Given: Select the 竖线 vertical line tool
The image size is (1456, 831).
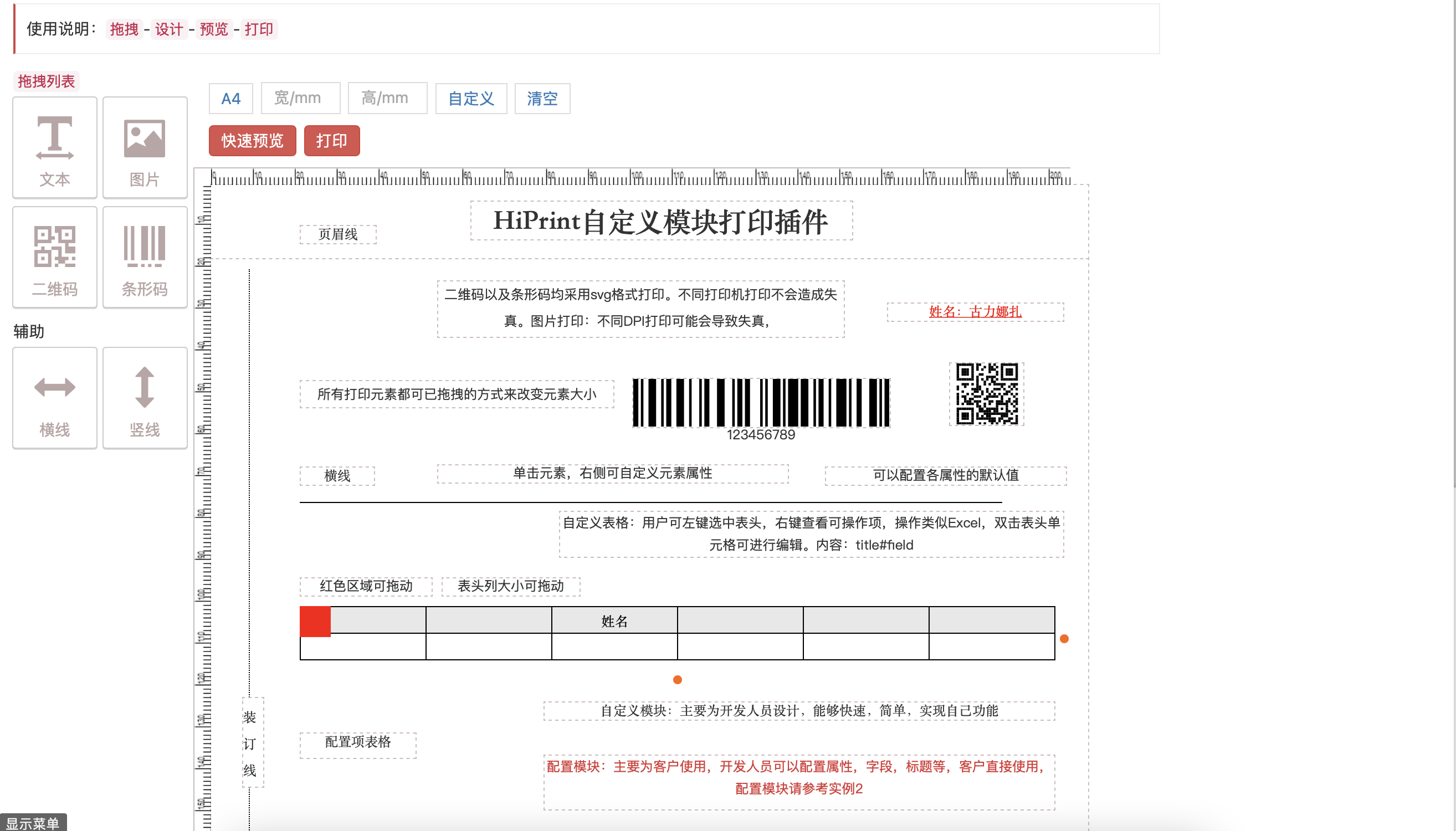Looking at the screenshot, I should click(145, 398).
